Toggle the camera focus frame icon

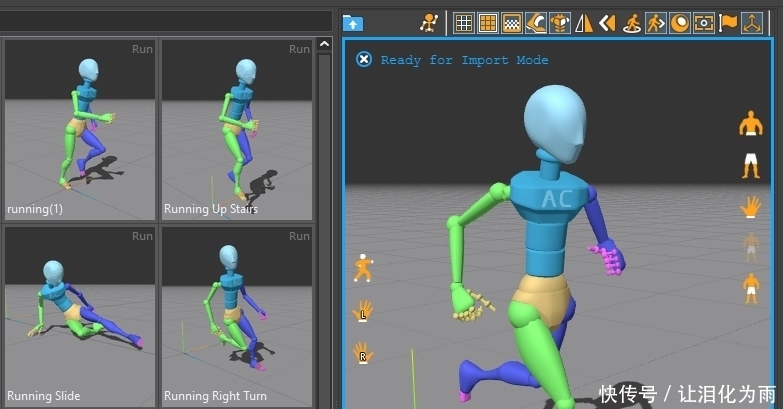[704, 23]
